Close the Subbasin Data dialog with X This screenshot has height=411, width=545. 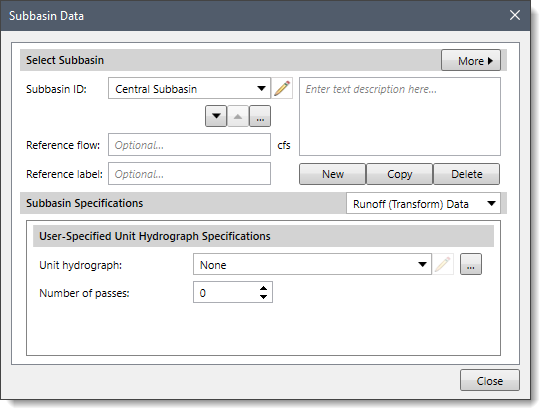[x=515, y=15]
